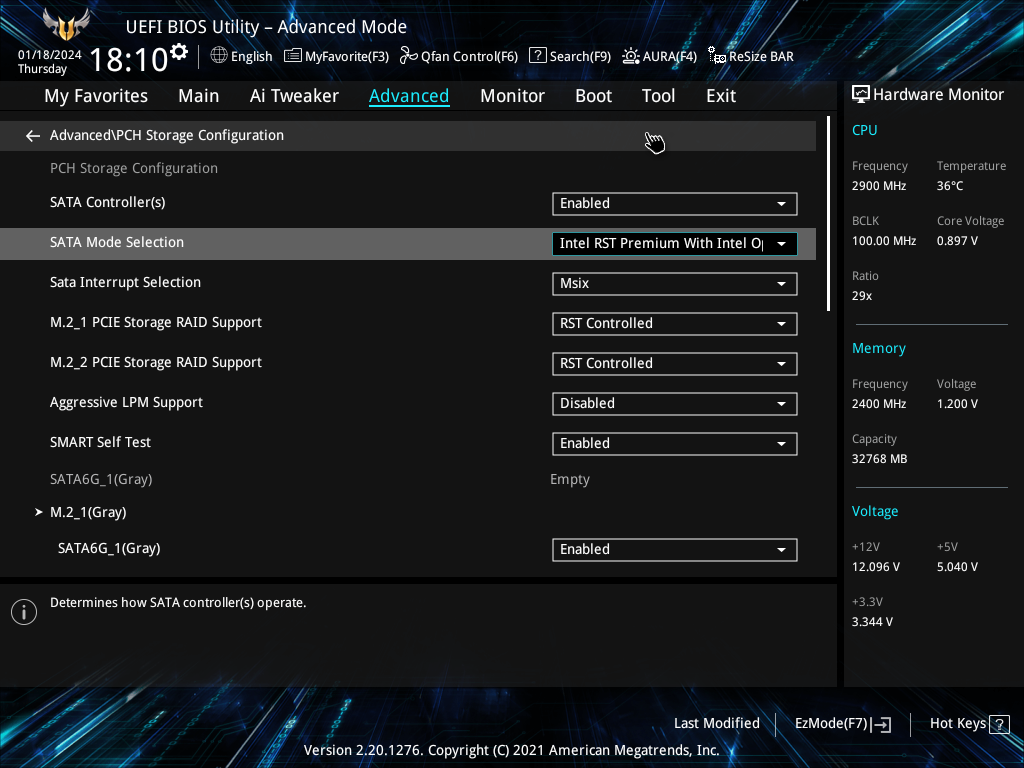The height and width of the screenshot is (768, 1024).
Task: Click the Aggressive LPM Support label
Action: tap(126, 402)
